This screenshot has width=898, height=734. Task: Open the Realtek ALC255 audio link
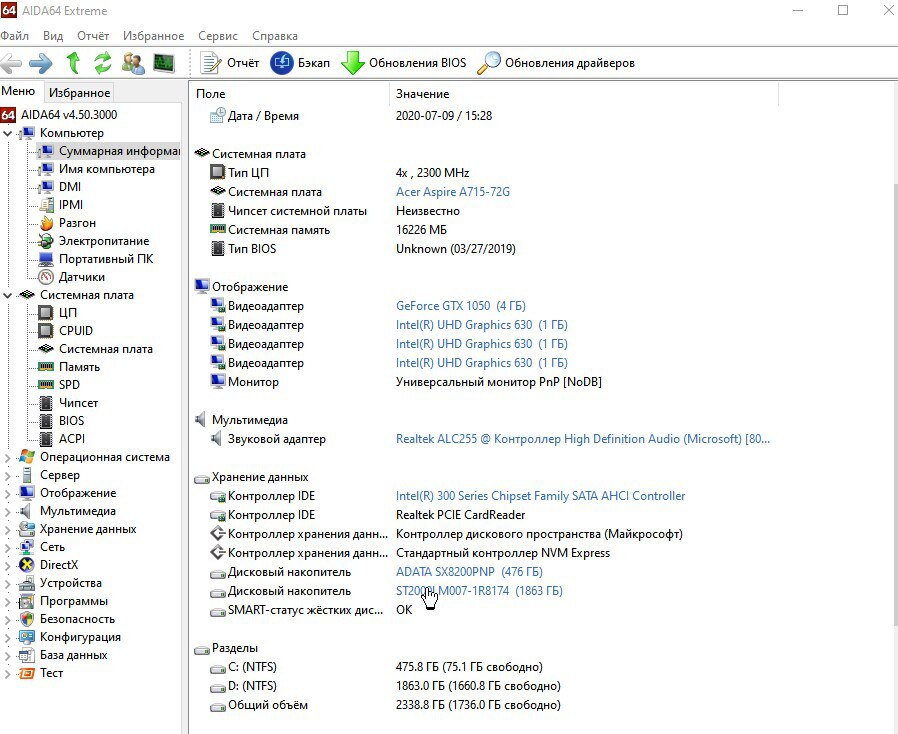pos(582,439)
